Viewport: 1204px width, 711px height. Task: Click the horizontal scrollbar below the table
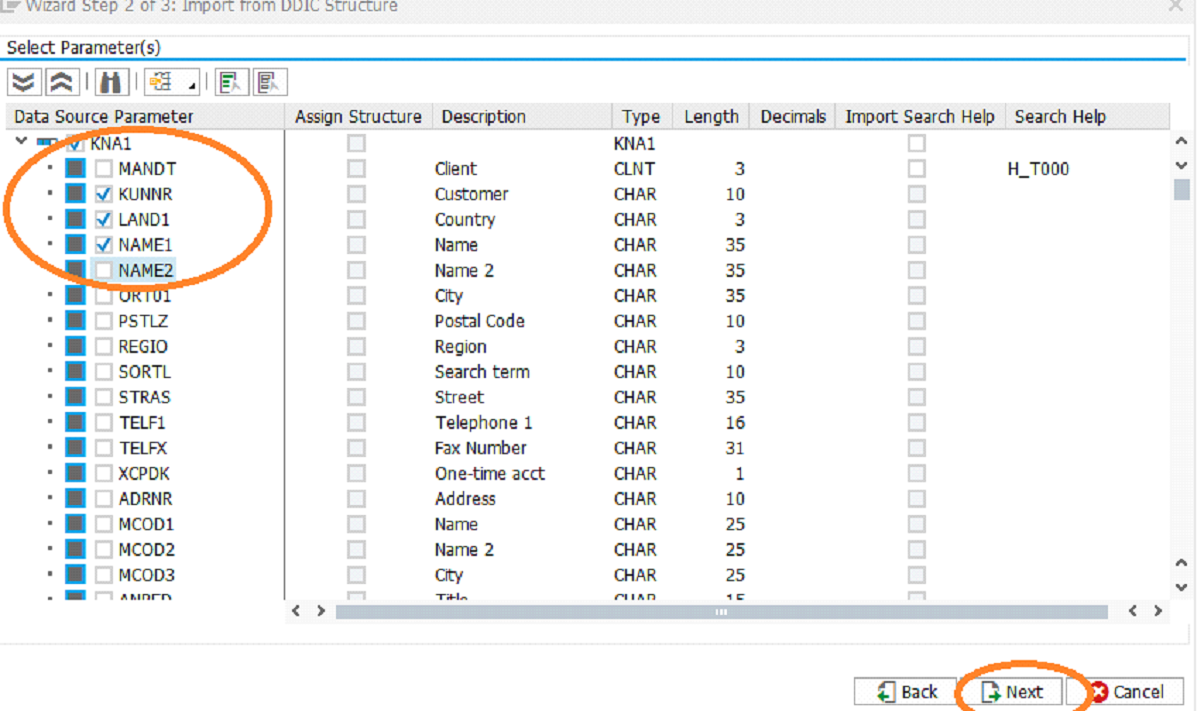(x=722, y=611)
